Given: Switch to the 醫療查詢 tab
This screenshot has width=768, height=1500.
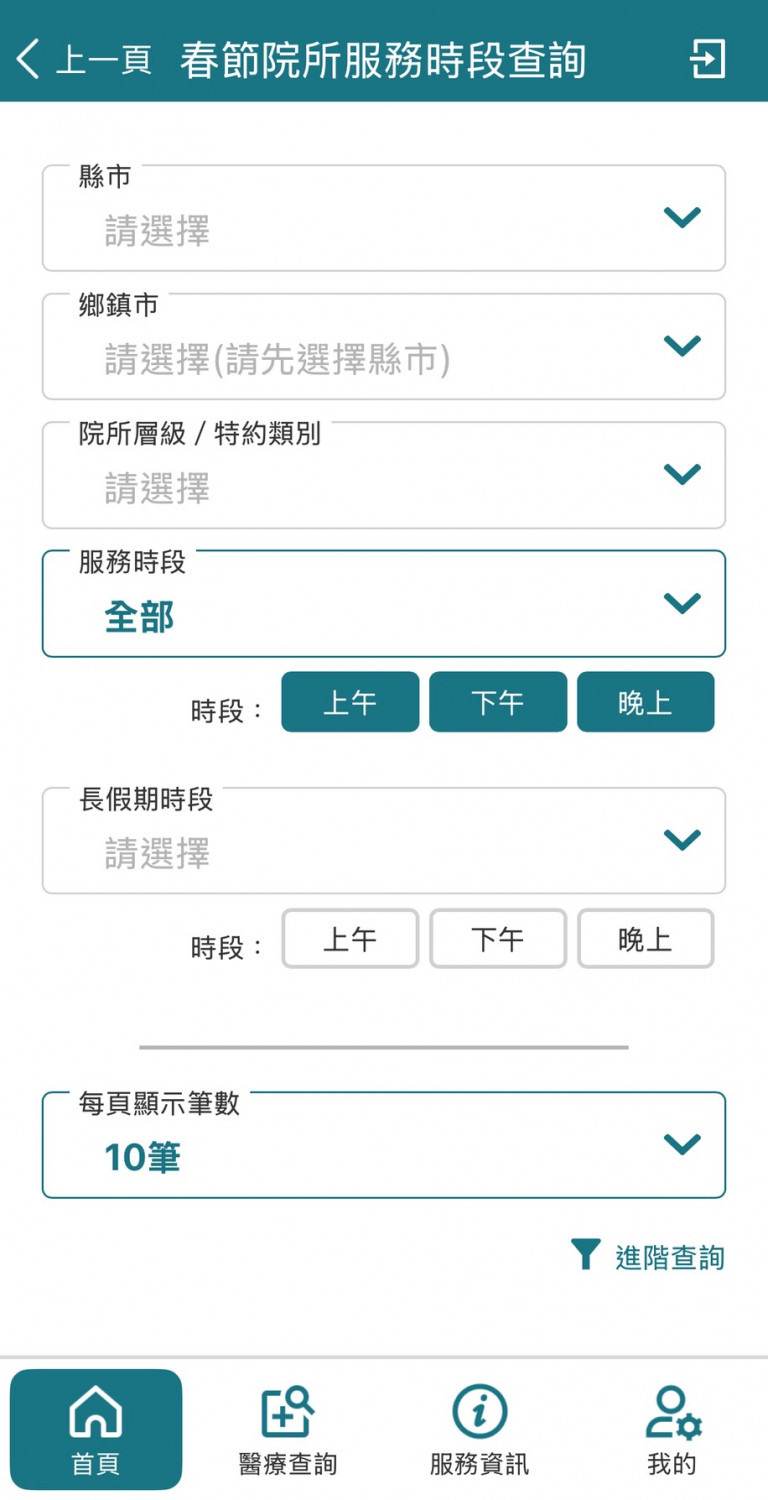Looking at the screenshot, I should click(x=288, y=1429).
